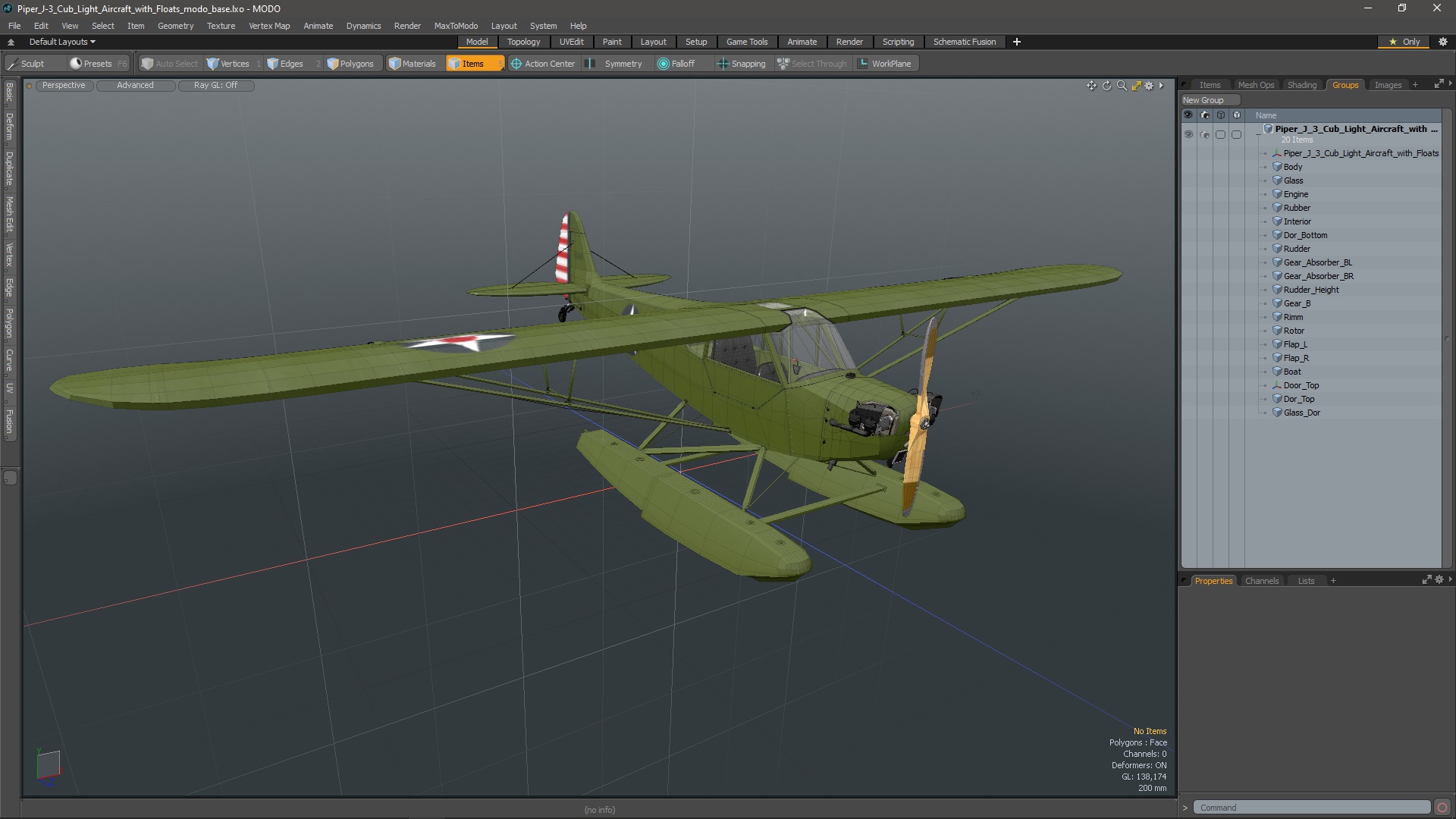Open the Channels tab
This screenshot has width=1456, height=819.
(1261, 581)
